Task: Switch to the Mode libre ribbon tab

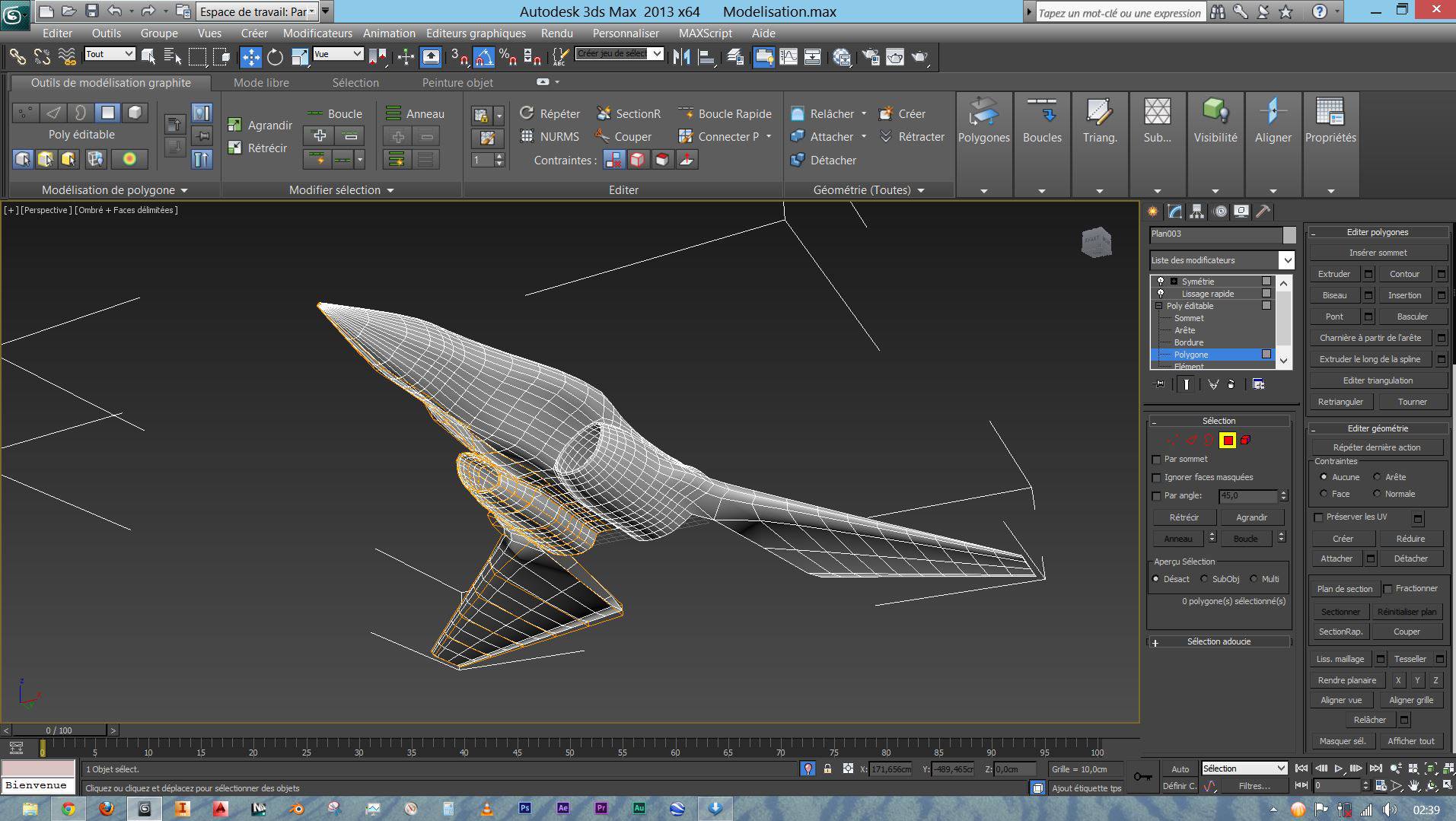Action: pos(261,83)
